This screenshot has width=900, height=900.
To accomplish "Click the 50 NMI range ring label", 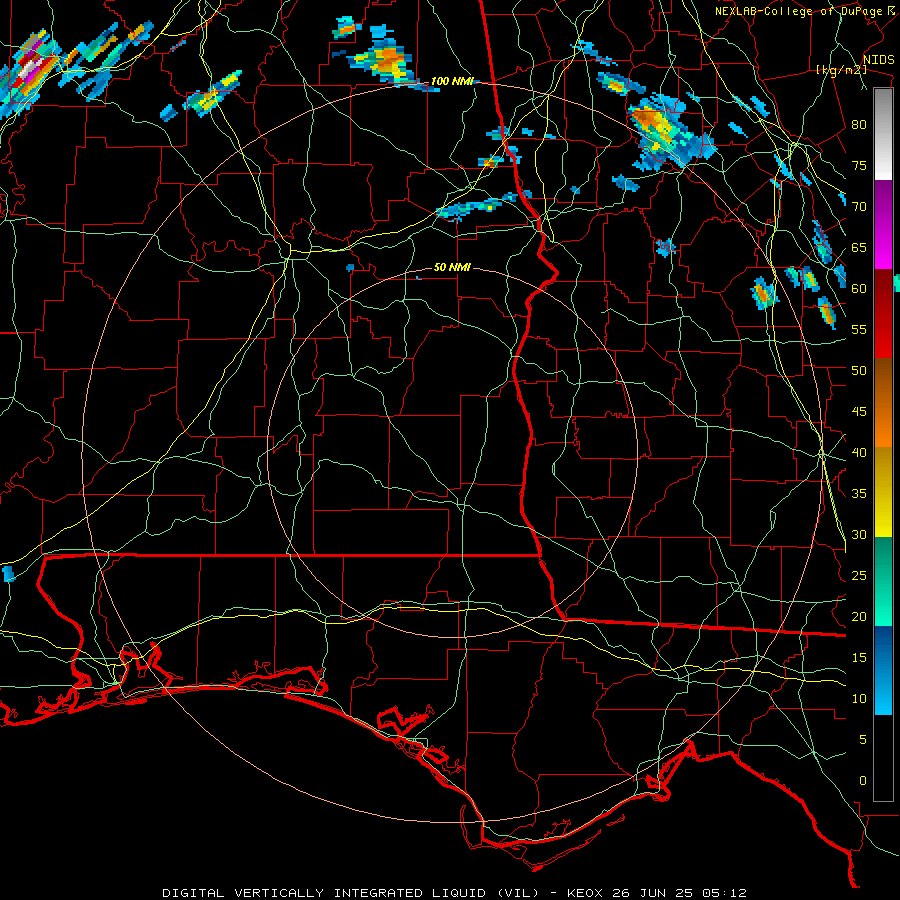I will [452, 267].
